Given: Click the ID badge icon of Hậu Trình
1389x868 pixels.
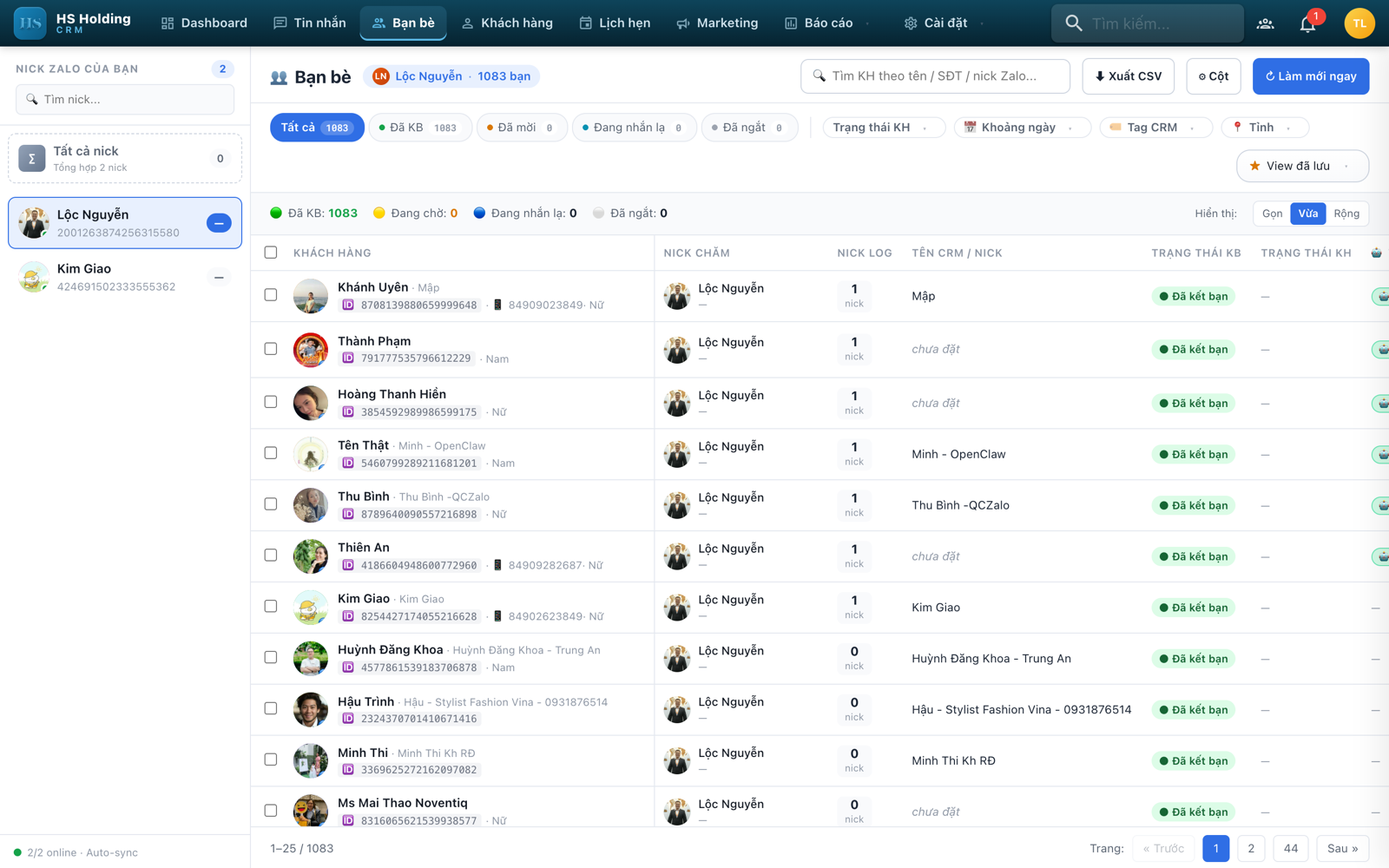Looking at the screenshot, I should pos(348,719).
